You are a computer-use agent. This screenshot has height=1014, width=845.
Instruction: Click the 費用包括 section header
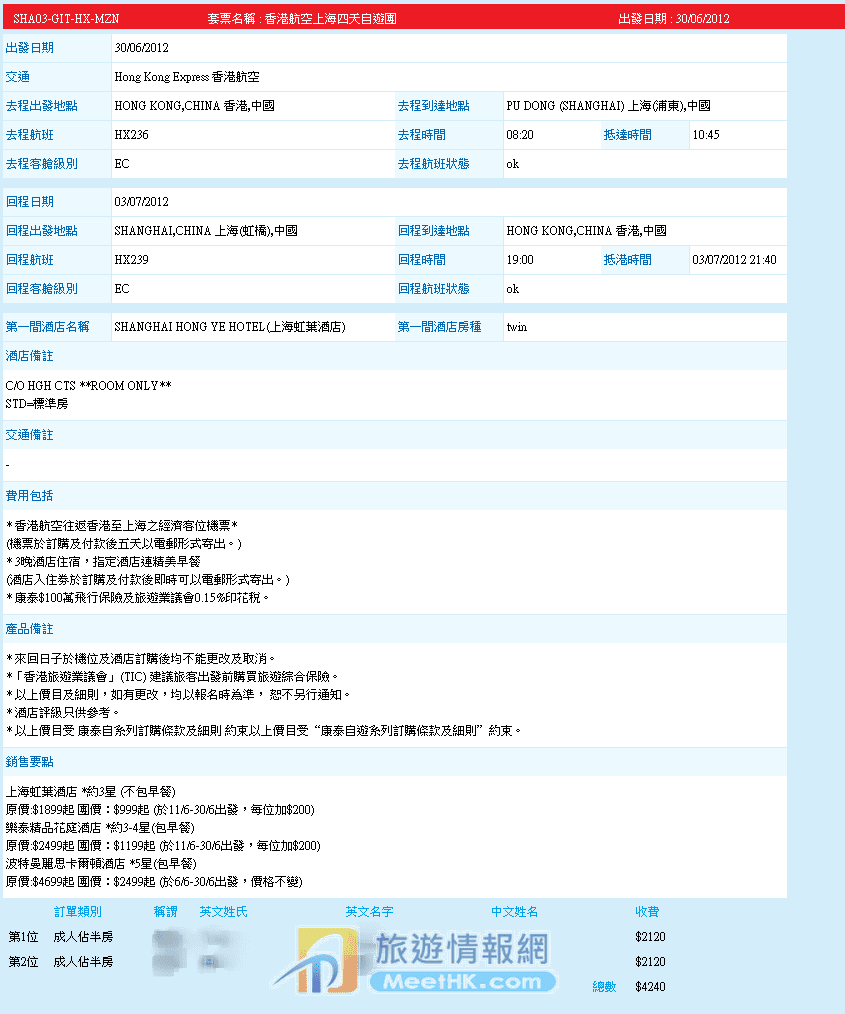coord(30,496)
